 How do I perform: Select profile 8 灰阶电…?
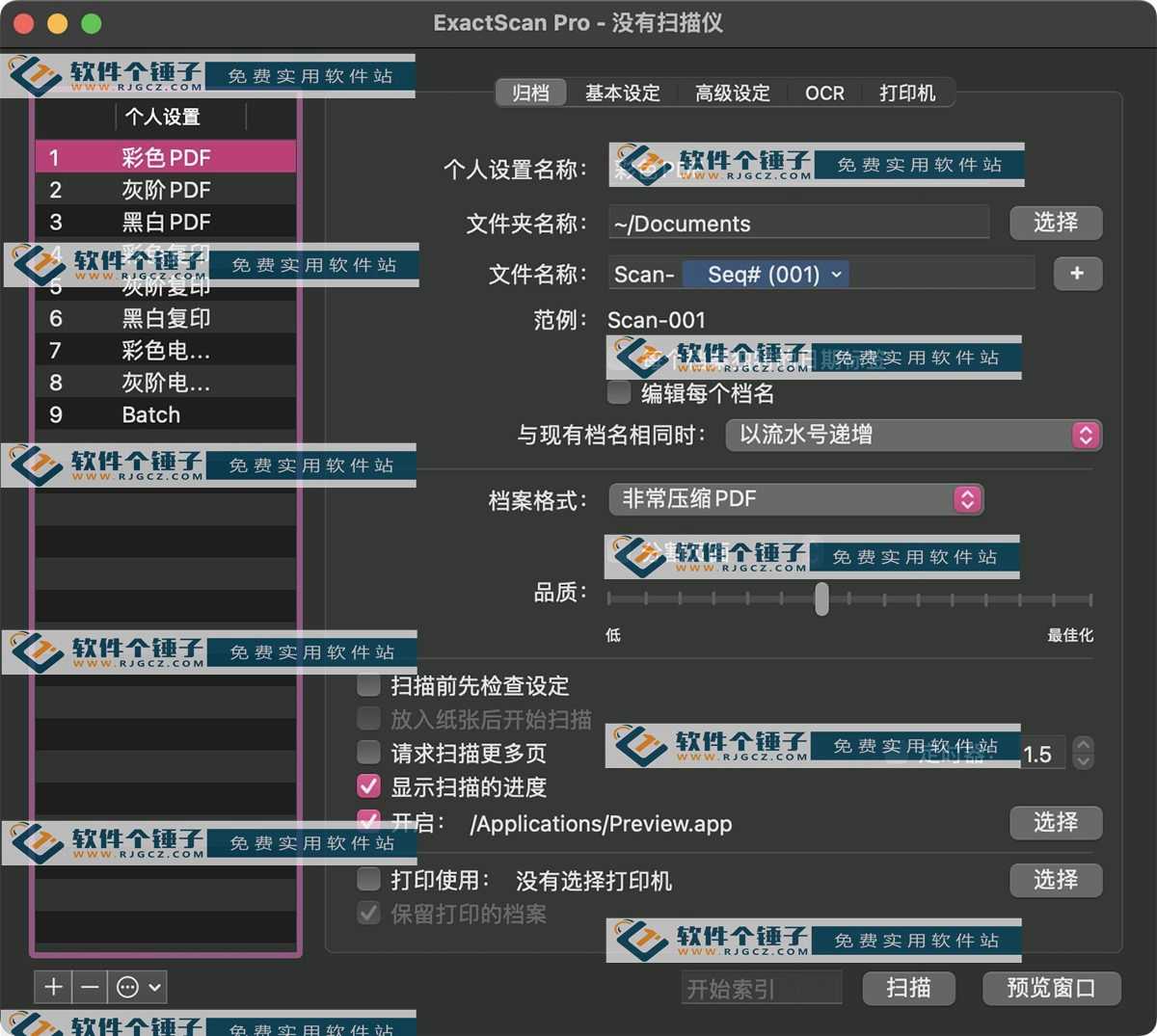166,383
